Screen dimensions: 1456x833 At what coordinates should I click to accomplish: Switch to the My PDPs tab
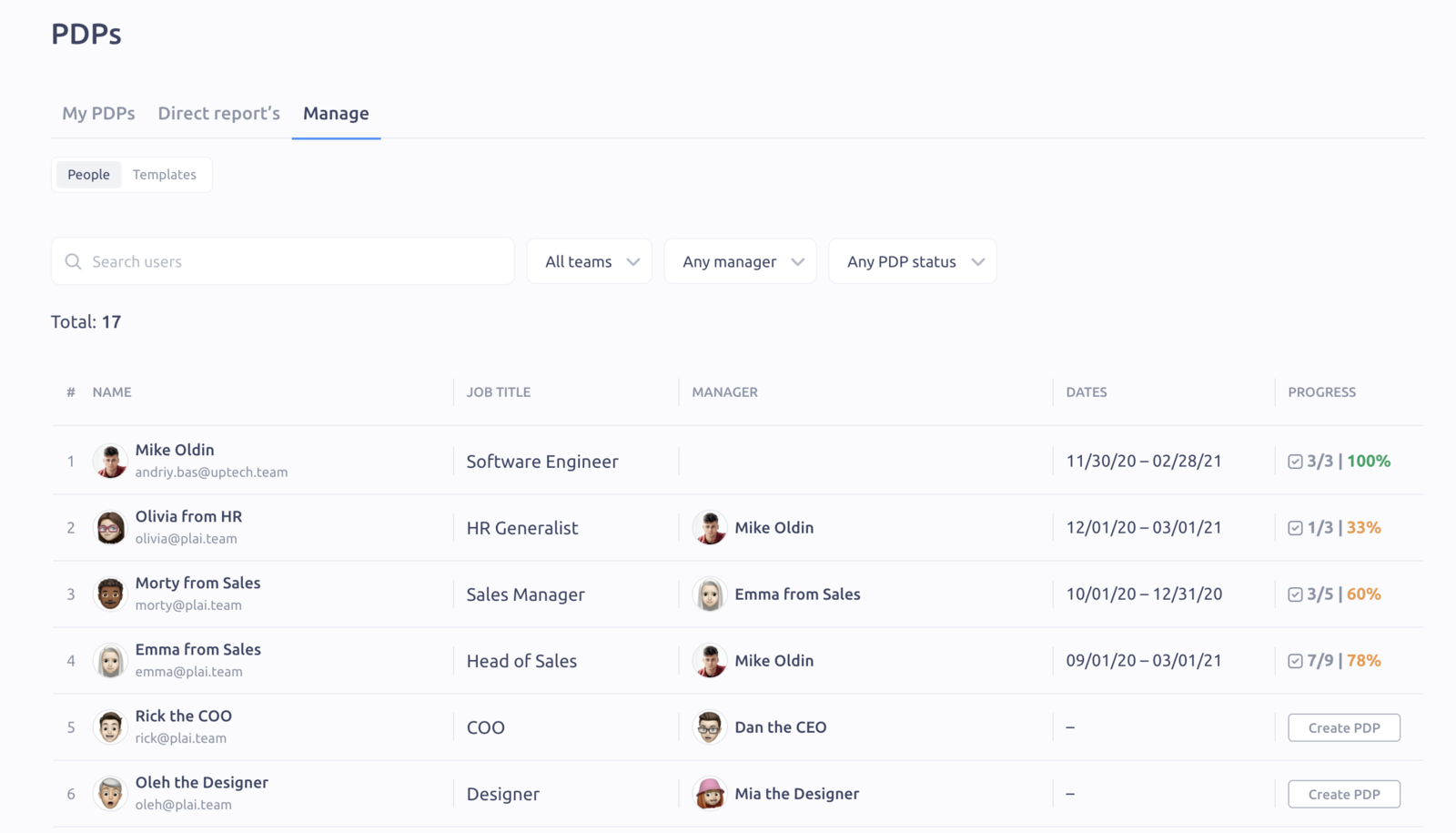[x=97, y=113]
